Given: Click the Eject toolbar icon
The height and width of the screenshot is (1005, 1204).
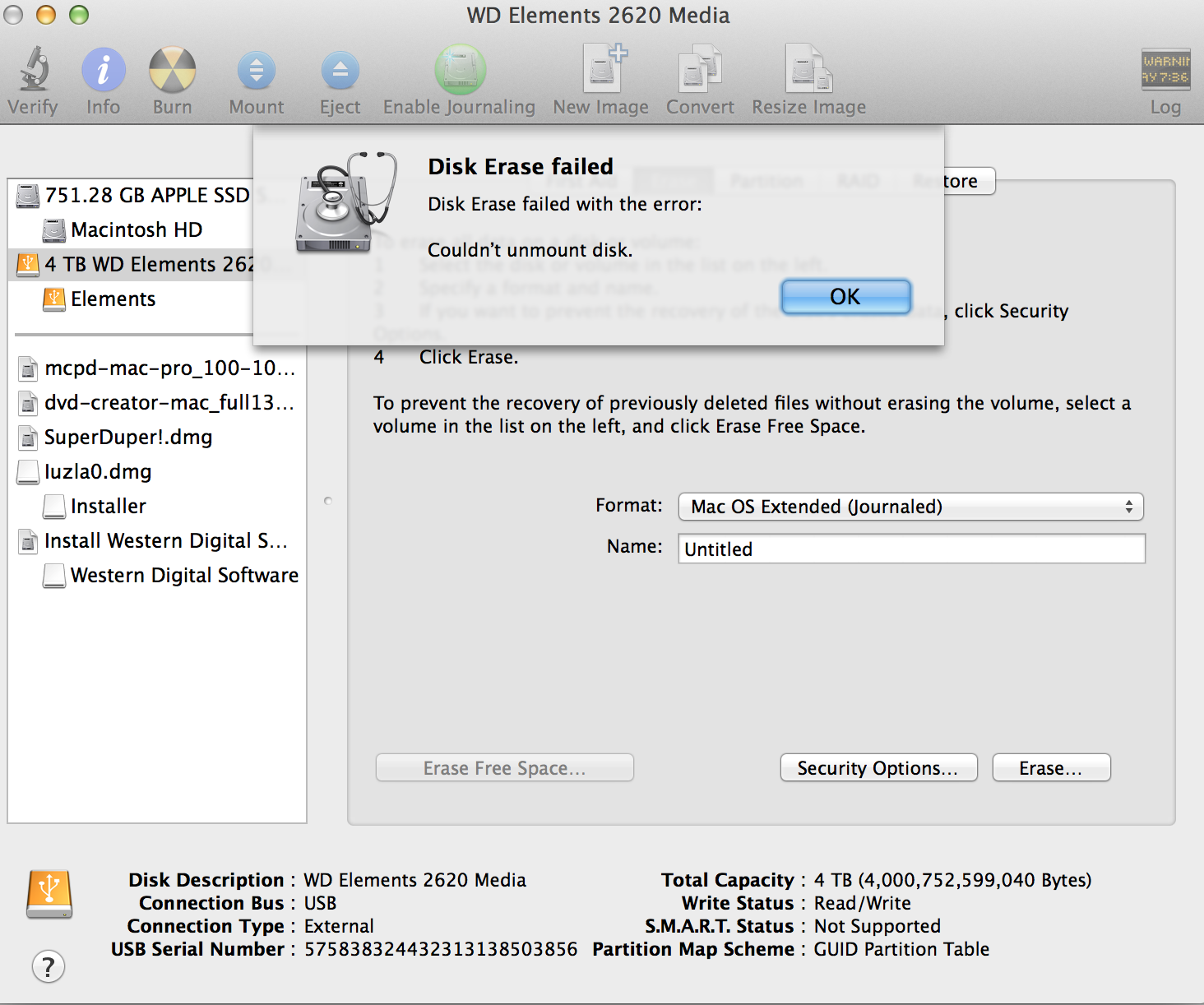Looking at the screenshot, I should [x=340, y=71].
